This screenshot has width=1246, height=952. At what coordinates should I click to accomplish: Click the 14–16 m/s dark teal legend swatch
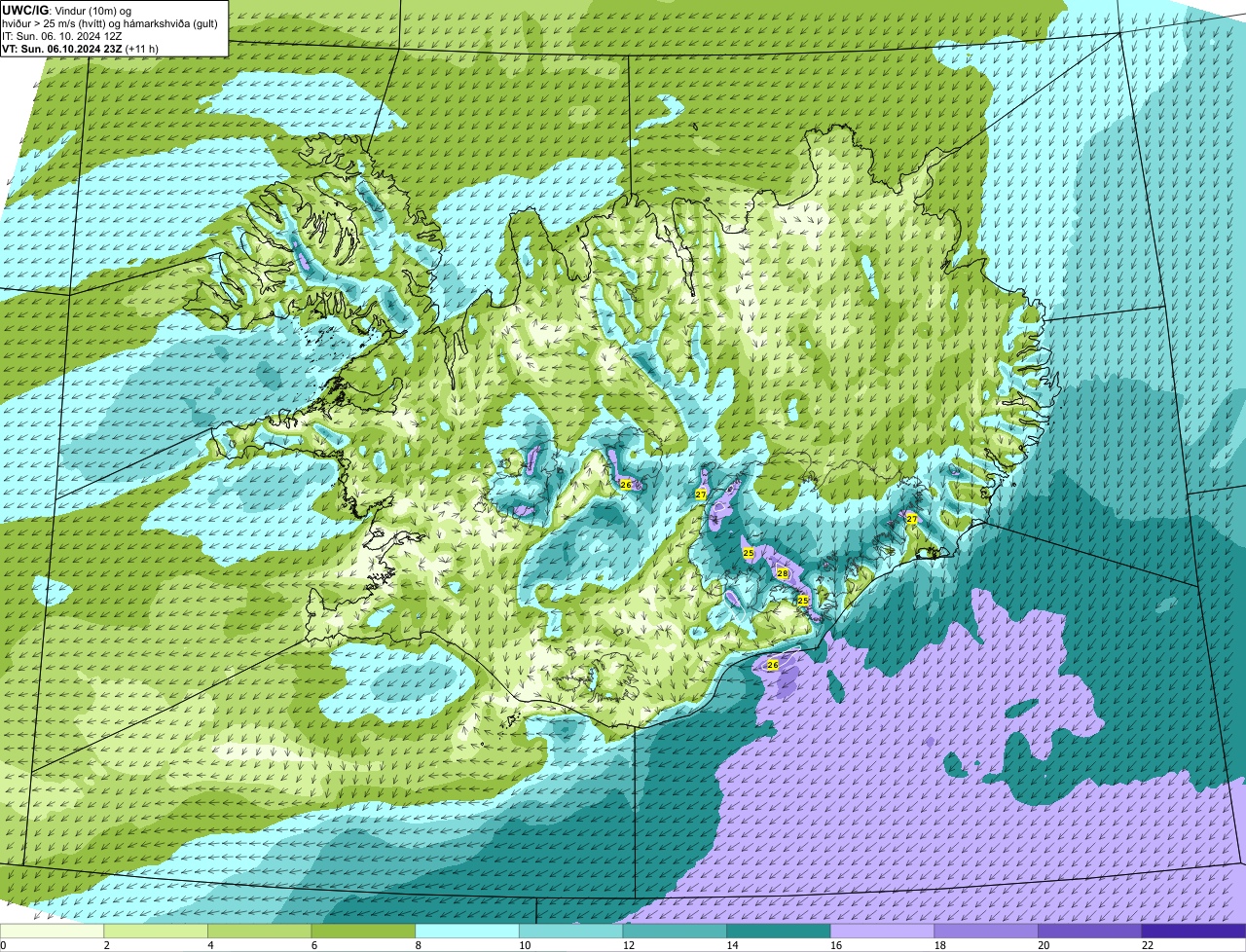point(779,931)
